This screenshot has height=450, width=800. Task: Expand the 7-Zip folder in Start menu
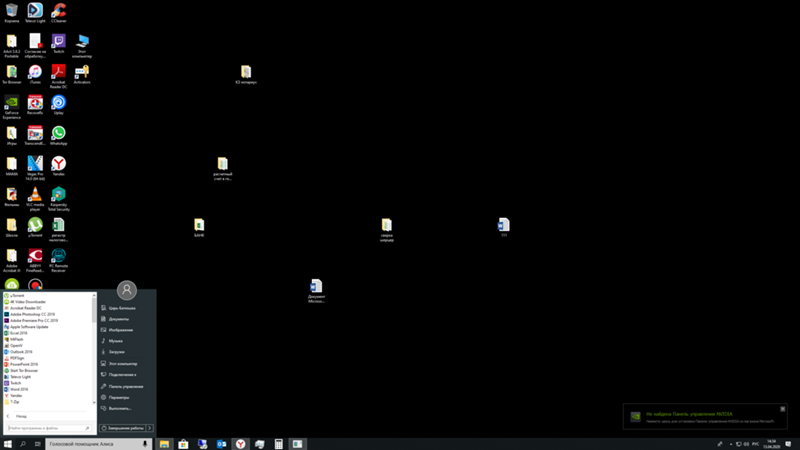pyautogui.click(x=12, y=402)
